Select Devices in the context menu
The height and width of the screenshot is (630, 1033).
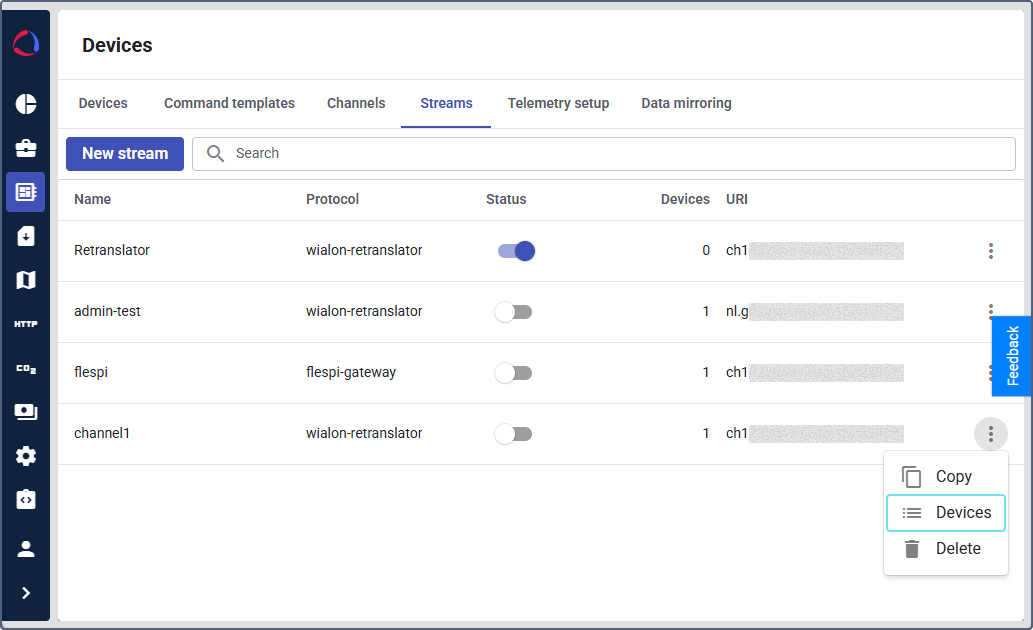click(x=946, y=513)
